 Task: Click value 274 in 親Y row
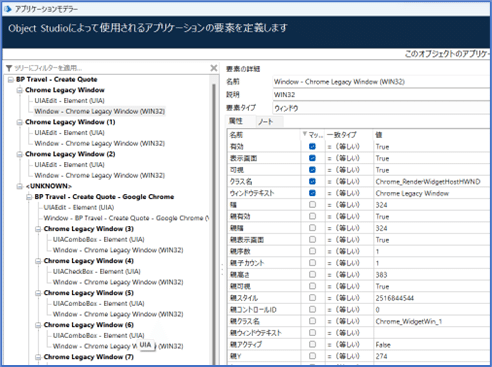(381, 356)
